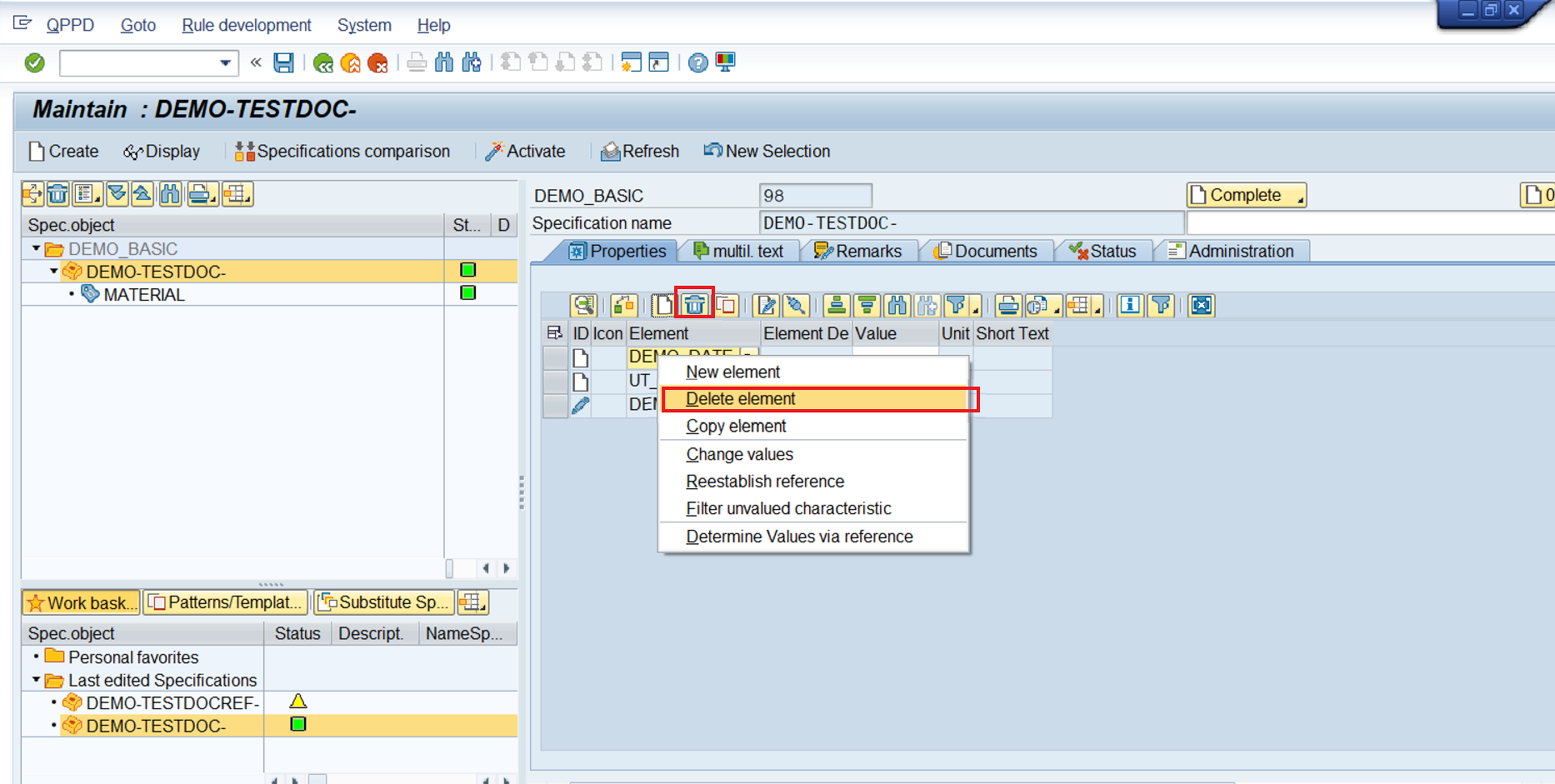Click the Save icon in the top toolbar
The width and height of the screenshot is (1555, 784).
click(x=283, y=62)
